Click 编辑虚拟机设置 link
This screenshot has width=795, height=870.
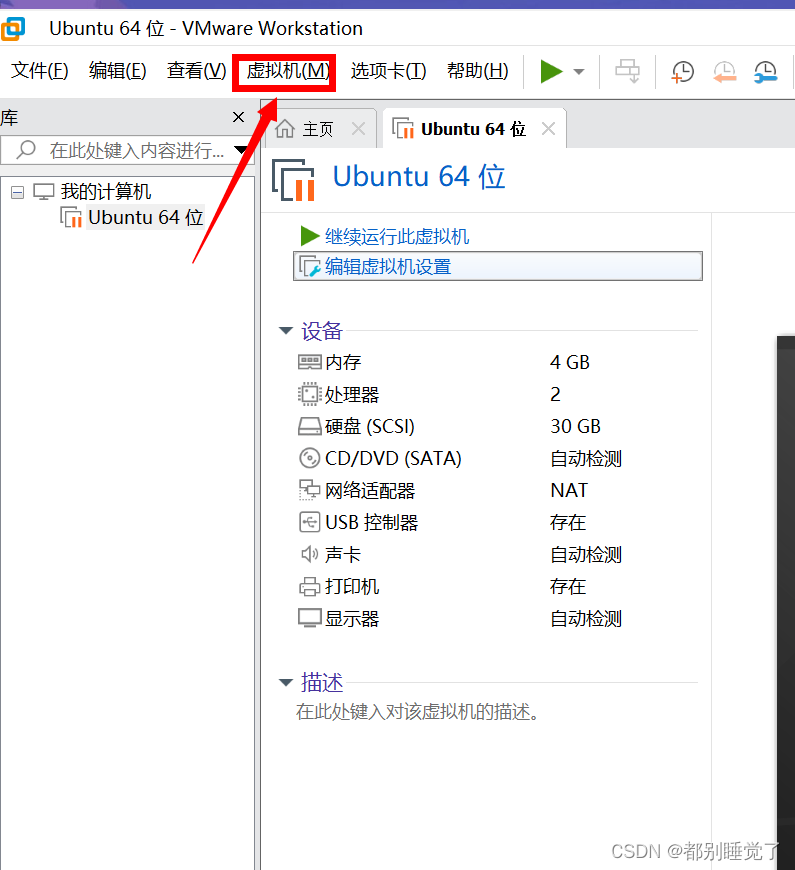pos(388,266)
